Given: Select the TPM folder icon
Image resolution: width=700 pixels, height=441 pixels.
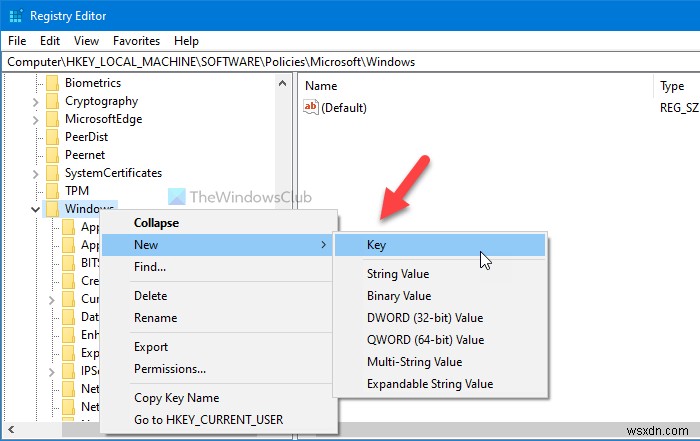Looking at the screenshot, I should tap(53, 191).
